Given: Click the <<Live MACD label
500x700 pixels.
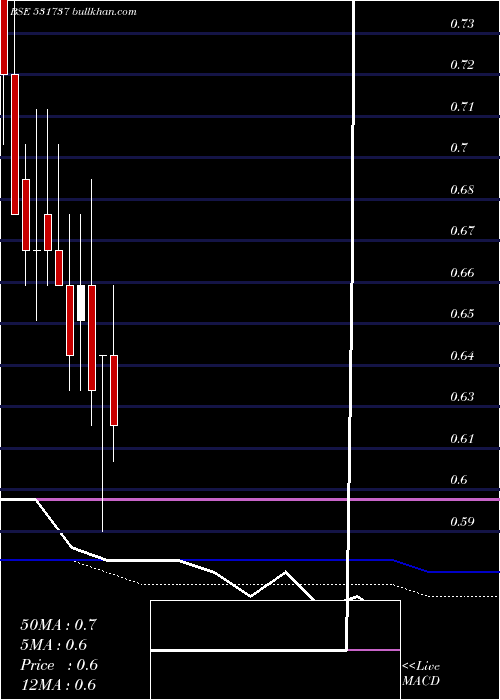Looking at the screenshot, I should pyautogui.click(x=421, y=674).
